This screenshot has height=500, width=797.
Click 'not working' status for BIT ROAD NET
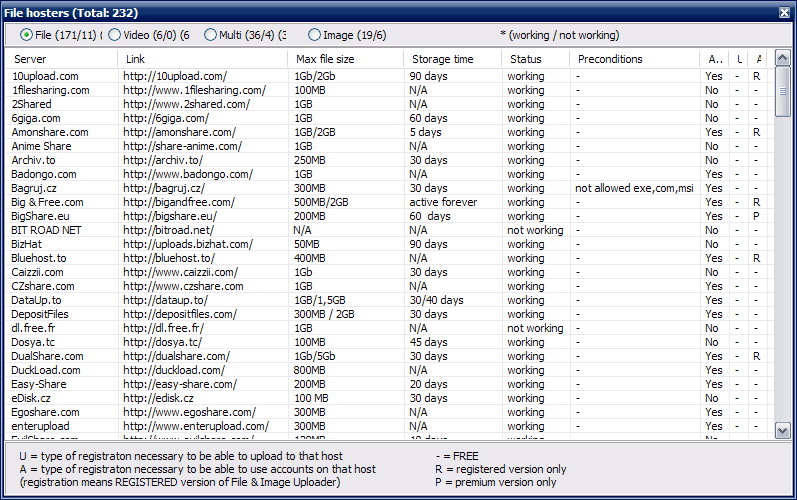click(x=535, y=230)
